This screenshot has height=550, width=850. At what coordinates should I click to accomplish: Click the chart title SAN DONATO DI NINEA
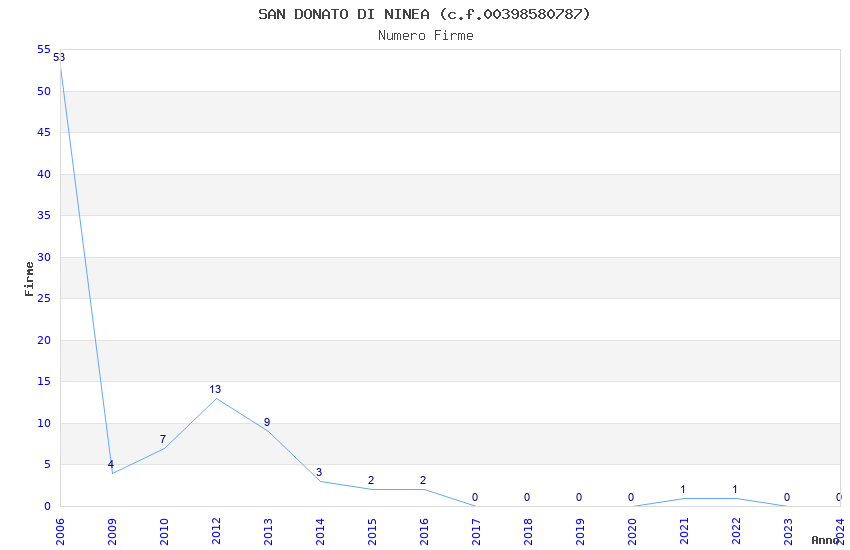coord(344,14)
